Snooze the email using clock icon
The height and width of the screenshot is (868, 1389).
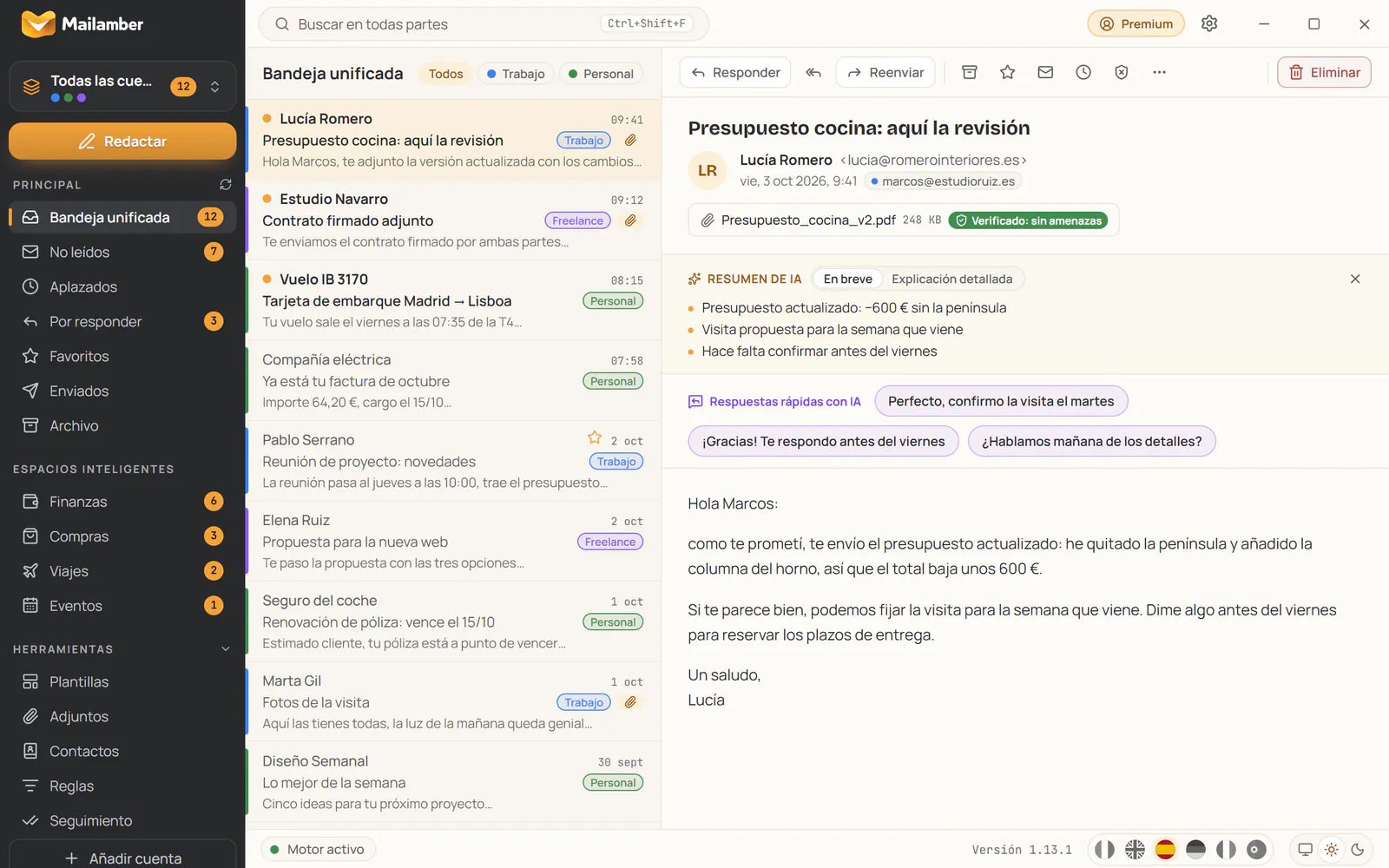click(1083, 73)
